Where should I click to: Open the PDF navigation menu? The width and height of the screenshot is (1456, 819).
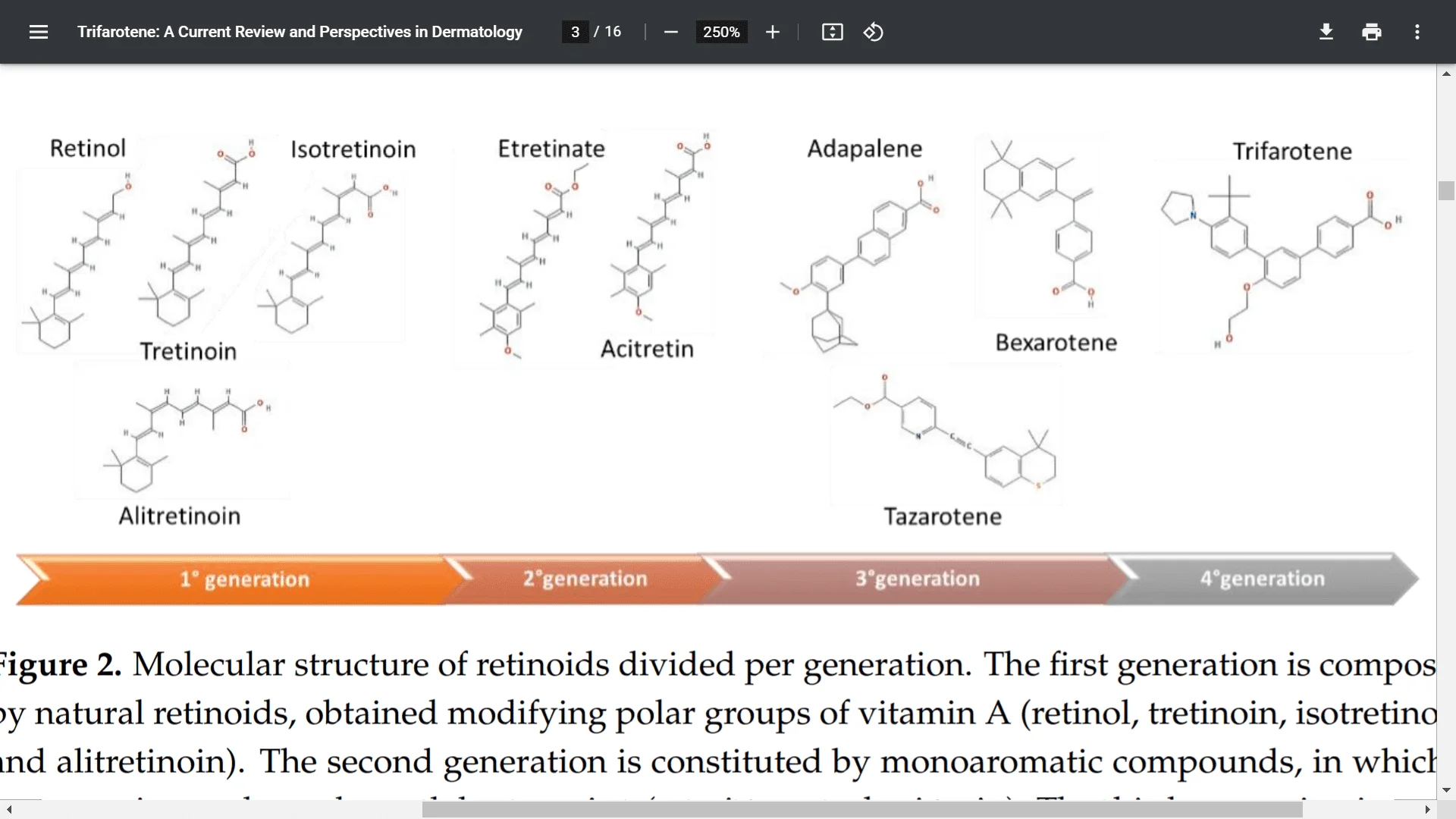38,32
